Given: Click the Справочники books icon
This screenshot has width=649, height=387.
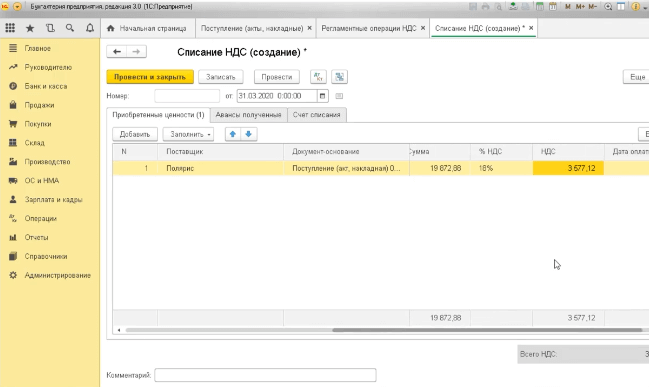Looking at the screenshot, I should [x=13, y=256].
